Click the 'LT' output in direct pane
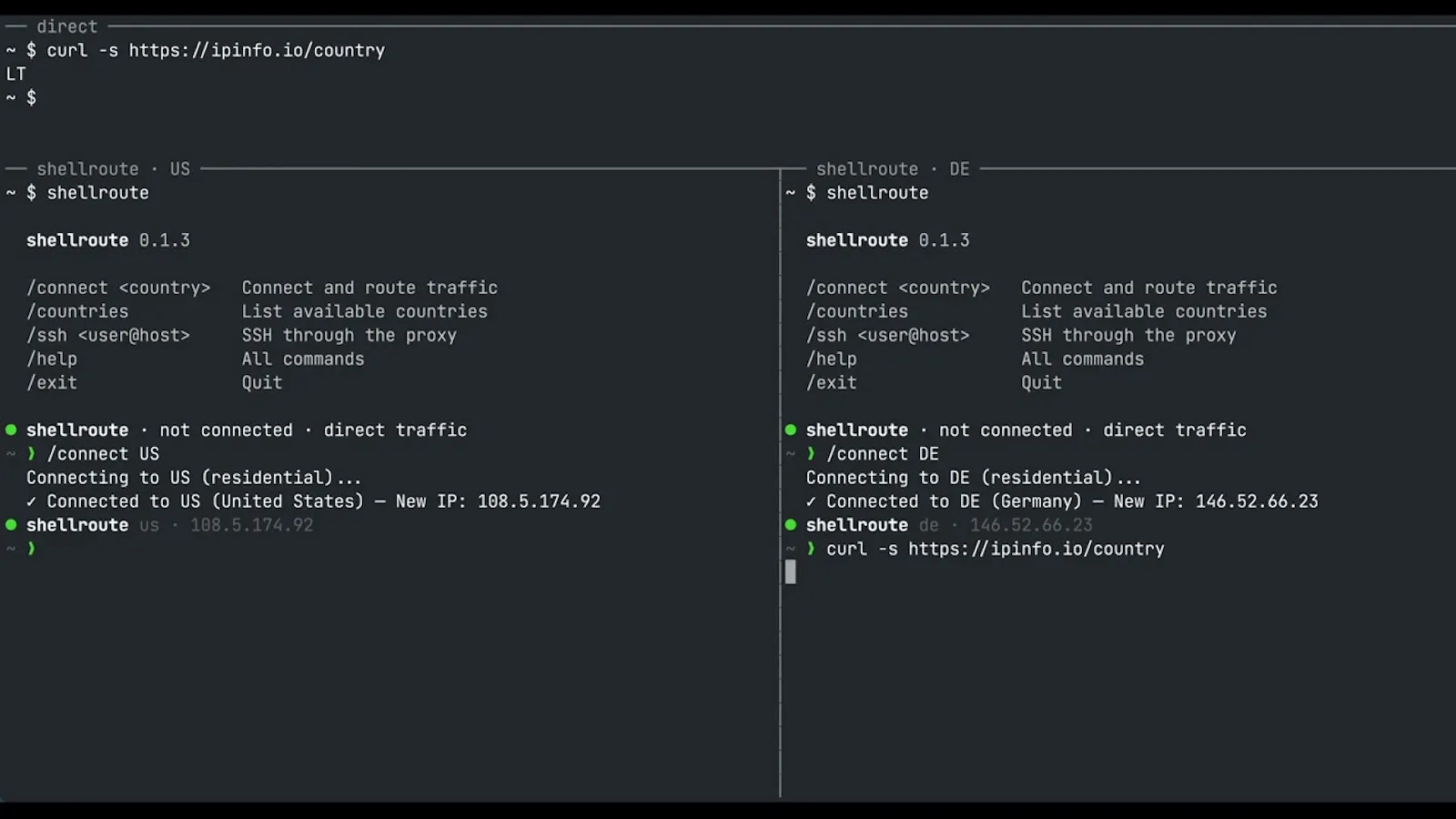The width and height of the screenshot is (1456, 819). pos(16,74)
